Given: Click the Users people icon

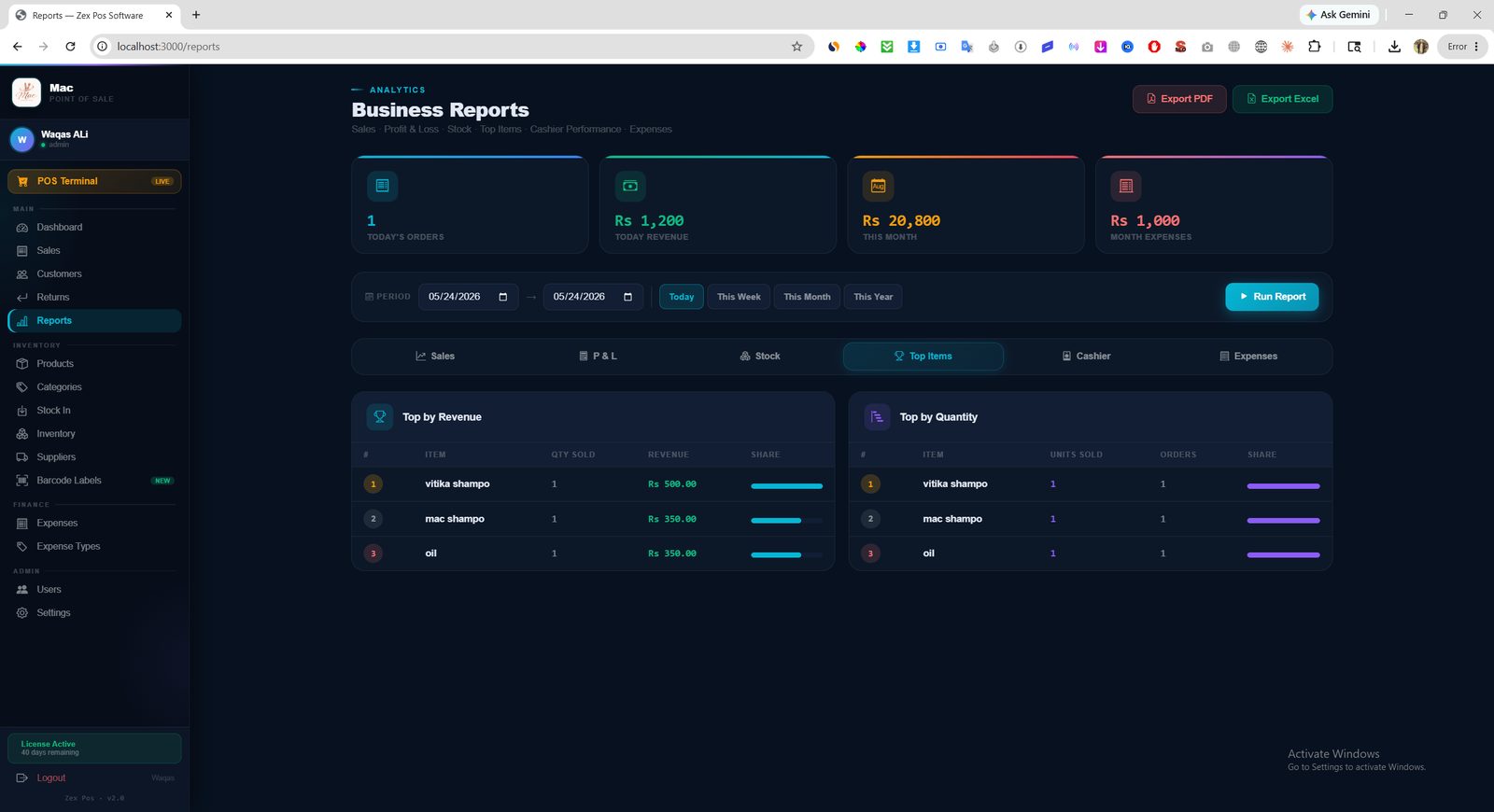Looking at the screenshot, I should click(x=22, y=590).
